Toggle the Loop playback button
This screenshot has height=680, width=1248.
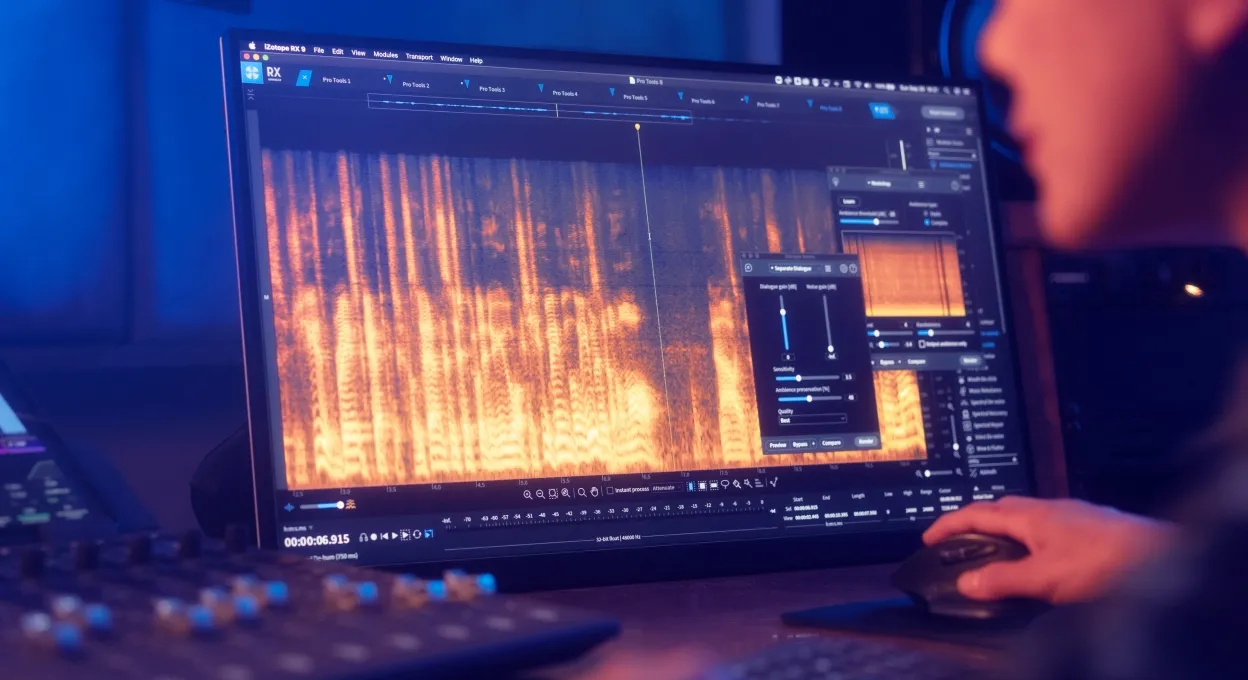pyautogui.click(x=417, y=535)
